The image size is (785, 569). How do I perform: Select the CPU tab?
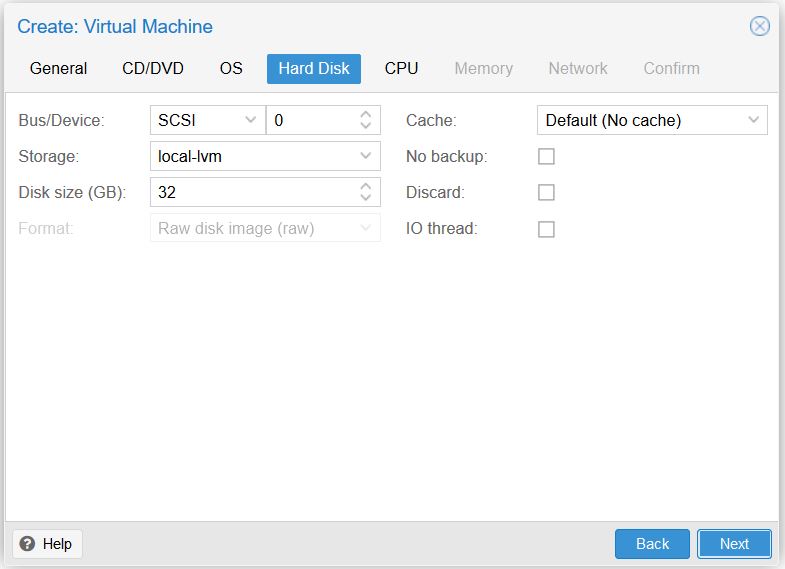(401, 69)
